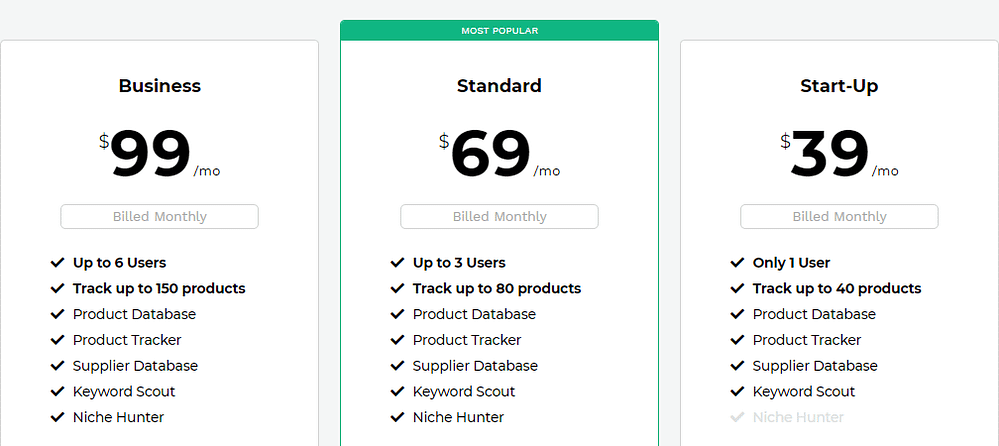Click Start-Up plan Product Tracker checkmark
The height and width of the screenshot is (446, 999).
[x=737, y=340]
